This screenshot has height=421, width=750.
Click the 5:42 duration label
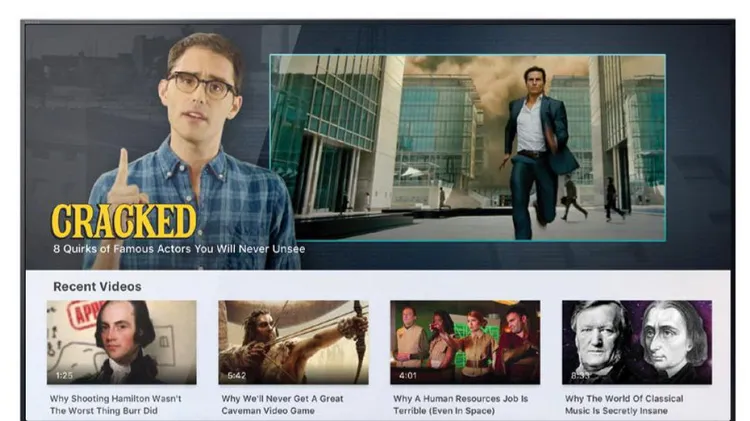coord(236,376)
